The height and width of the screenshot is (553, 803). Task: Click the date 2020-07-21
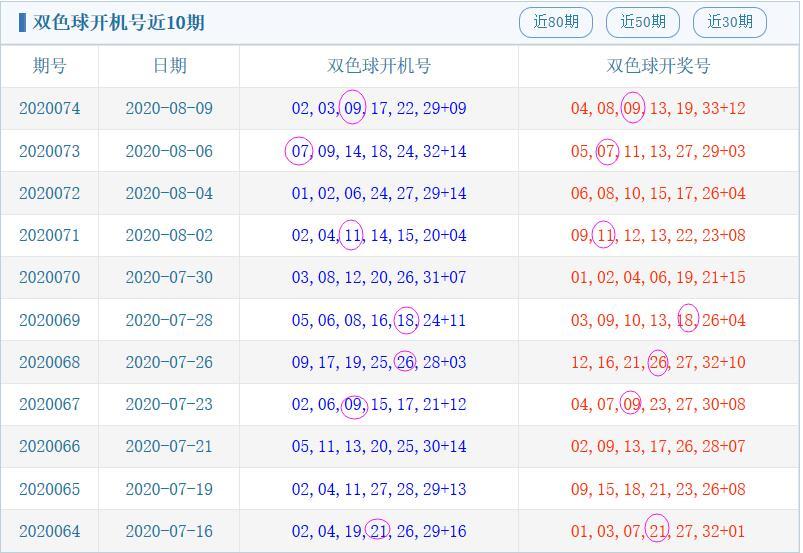click(169, 446)
